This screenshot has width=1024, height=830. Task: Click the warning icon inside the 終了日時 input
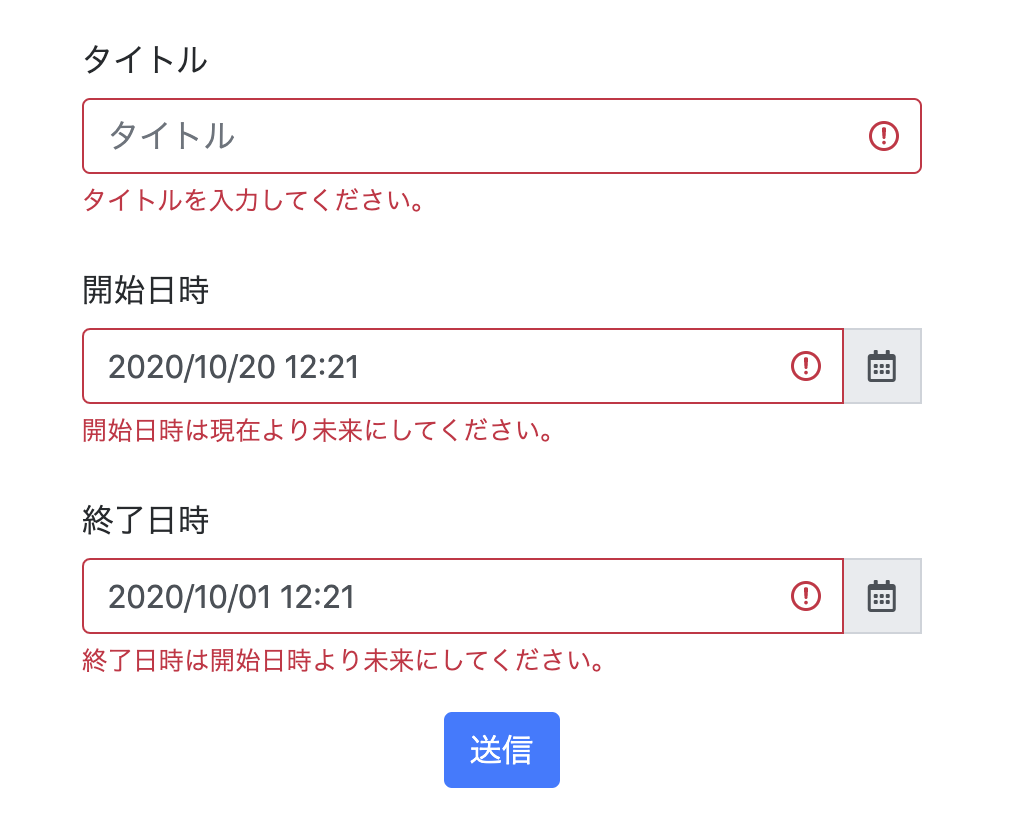806,596
